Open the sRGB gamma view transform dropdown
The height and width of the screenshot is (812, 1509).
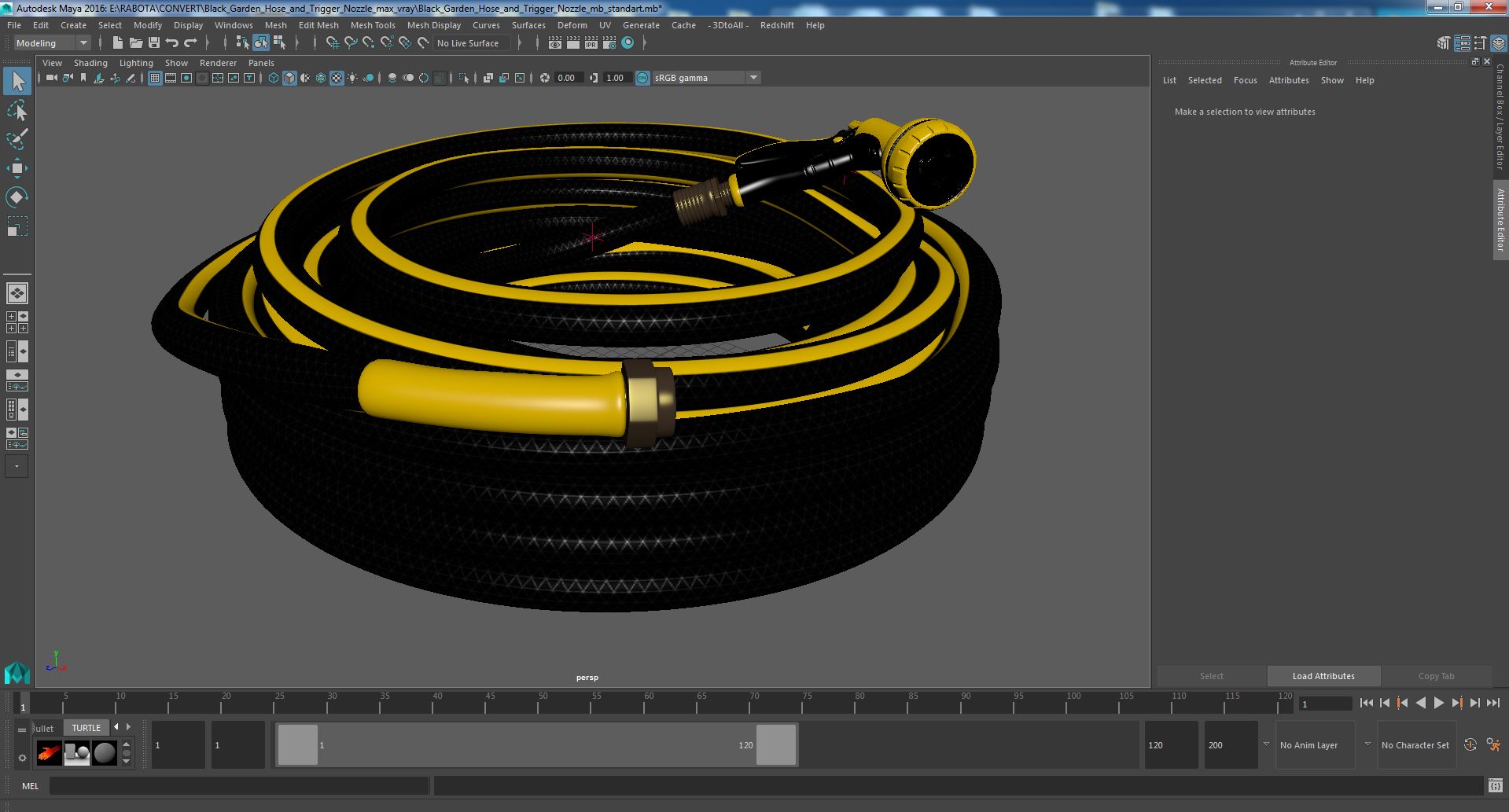tap(706, 78)
